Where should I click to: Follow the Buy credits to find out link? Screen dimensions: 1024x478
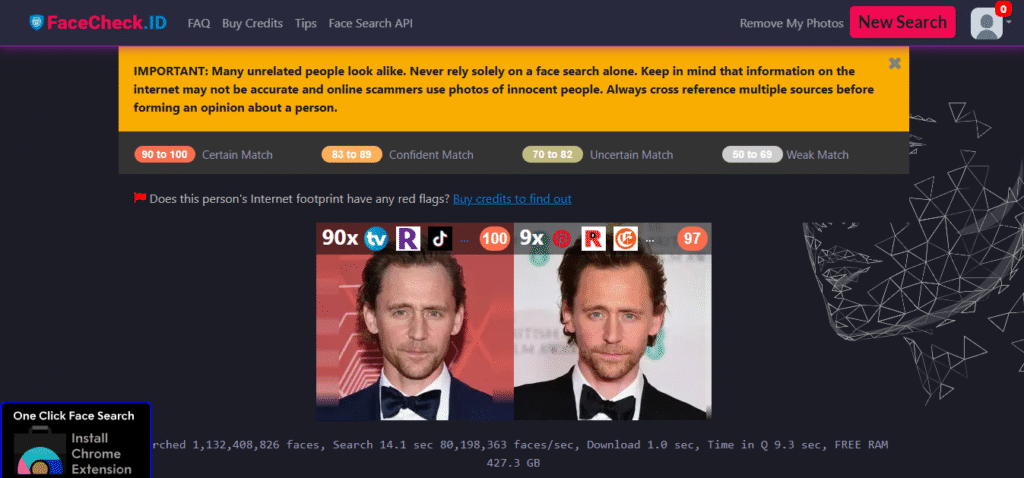tap(512, 199)
